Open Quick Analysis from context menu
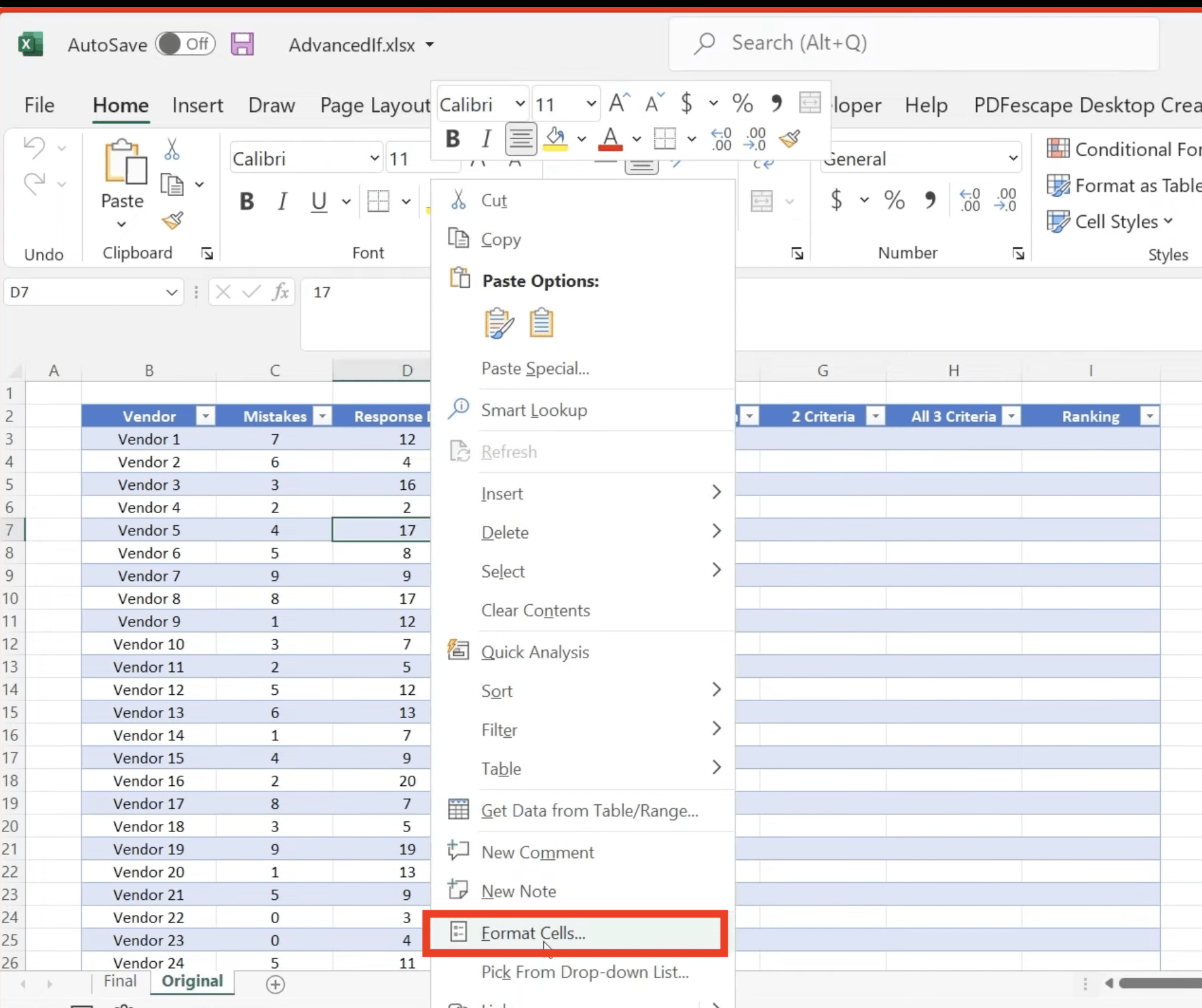This screenshot has width=1202, height=1008. [583, 652]
